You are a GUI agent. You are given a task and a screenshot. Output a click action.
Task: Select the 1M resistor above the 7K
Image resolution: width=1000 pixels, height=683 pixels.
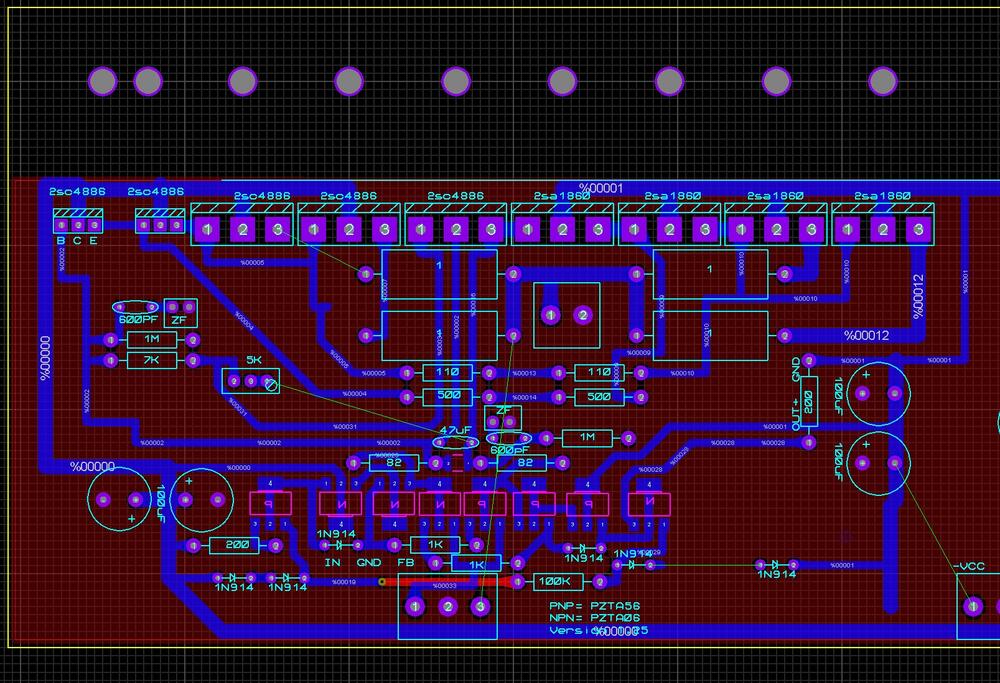tap(152, 339)
